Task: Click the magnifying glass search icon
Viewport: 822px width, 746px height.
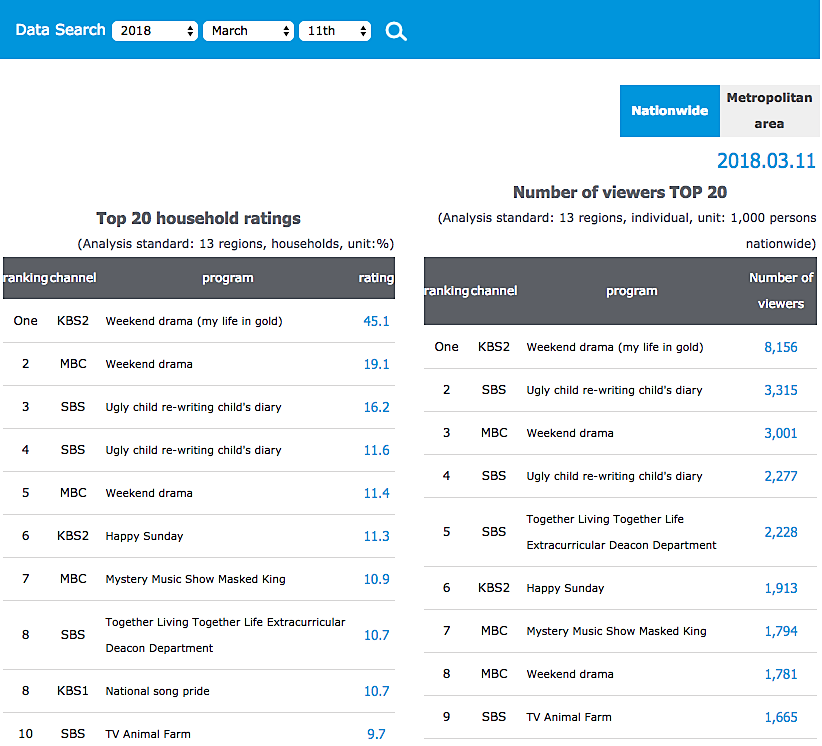Action: [x=396, y=31]
